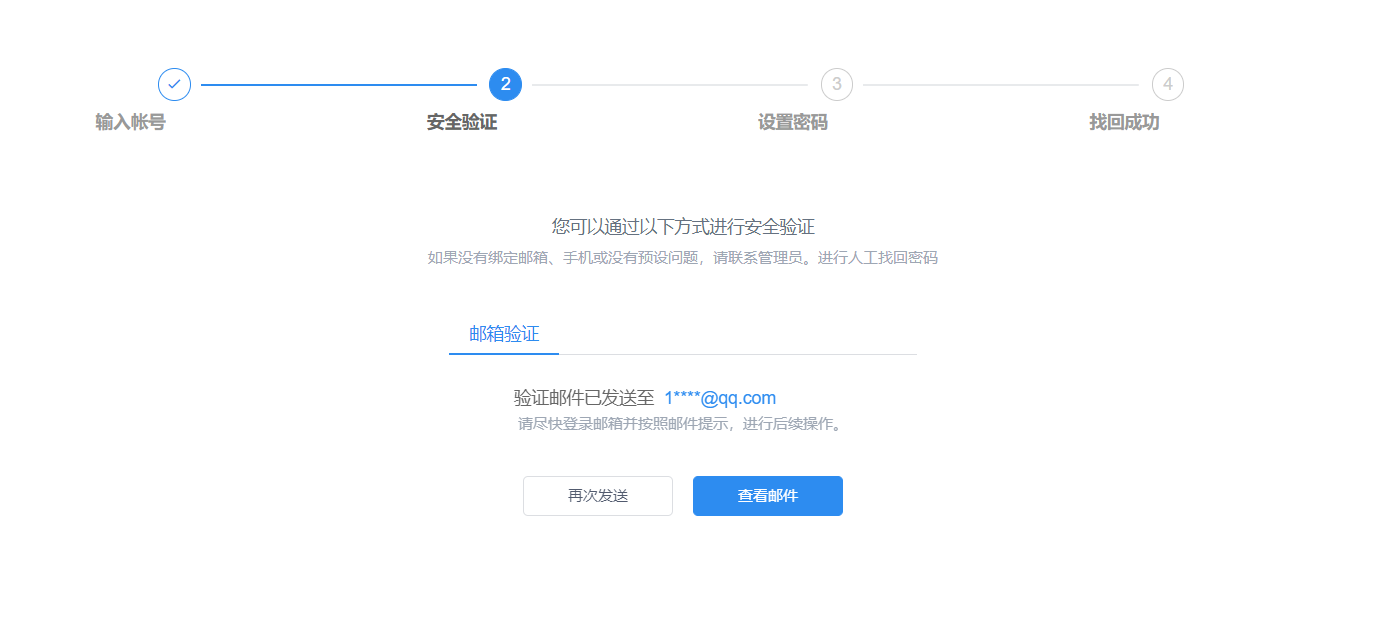Click the step 3 circle indicator
The width and height of the screenshot is (1387, 630).
pyautogui.click(x=836, y=84)
